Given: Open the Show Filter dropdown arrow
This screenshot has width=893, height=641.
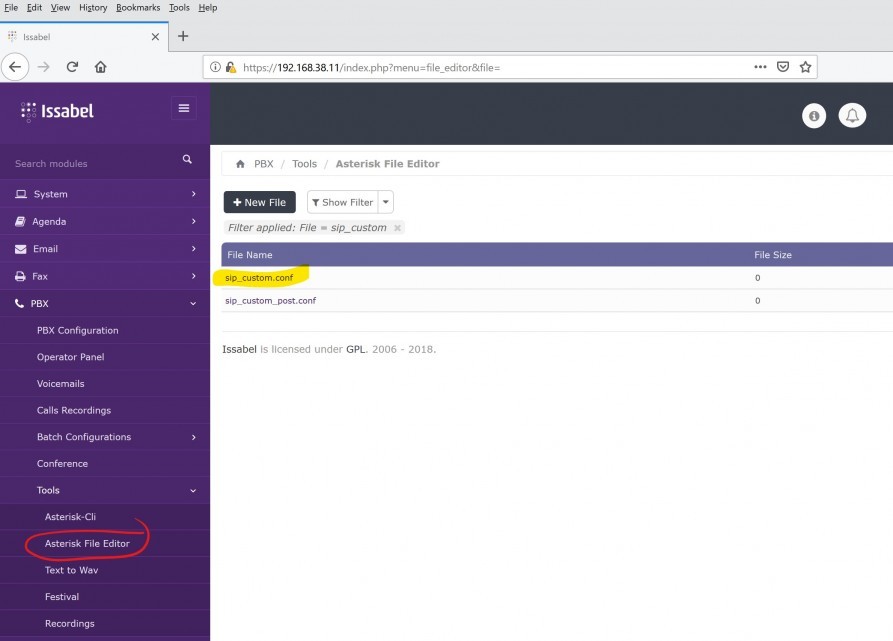Looking at the screenshot, I should click(x=386, y=202).
